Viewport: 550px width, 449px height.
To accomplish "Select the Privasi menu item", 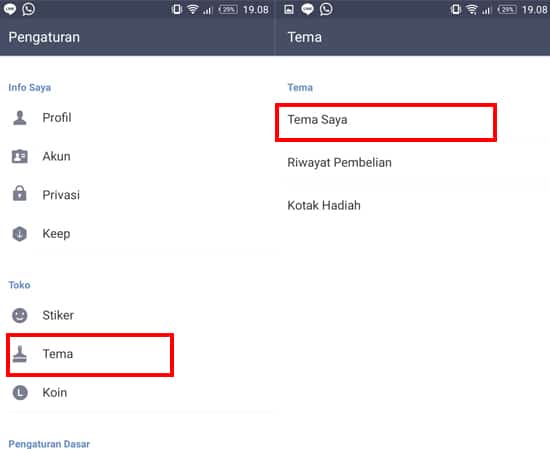I will pyautogui.click(x=138, y=195).
